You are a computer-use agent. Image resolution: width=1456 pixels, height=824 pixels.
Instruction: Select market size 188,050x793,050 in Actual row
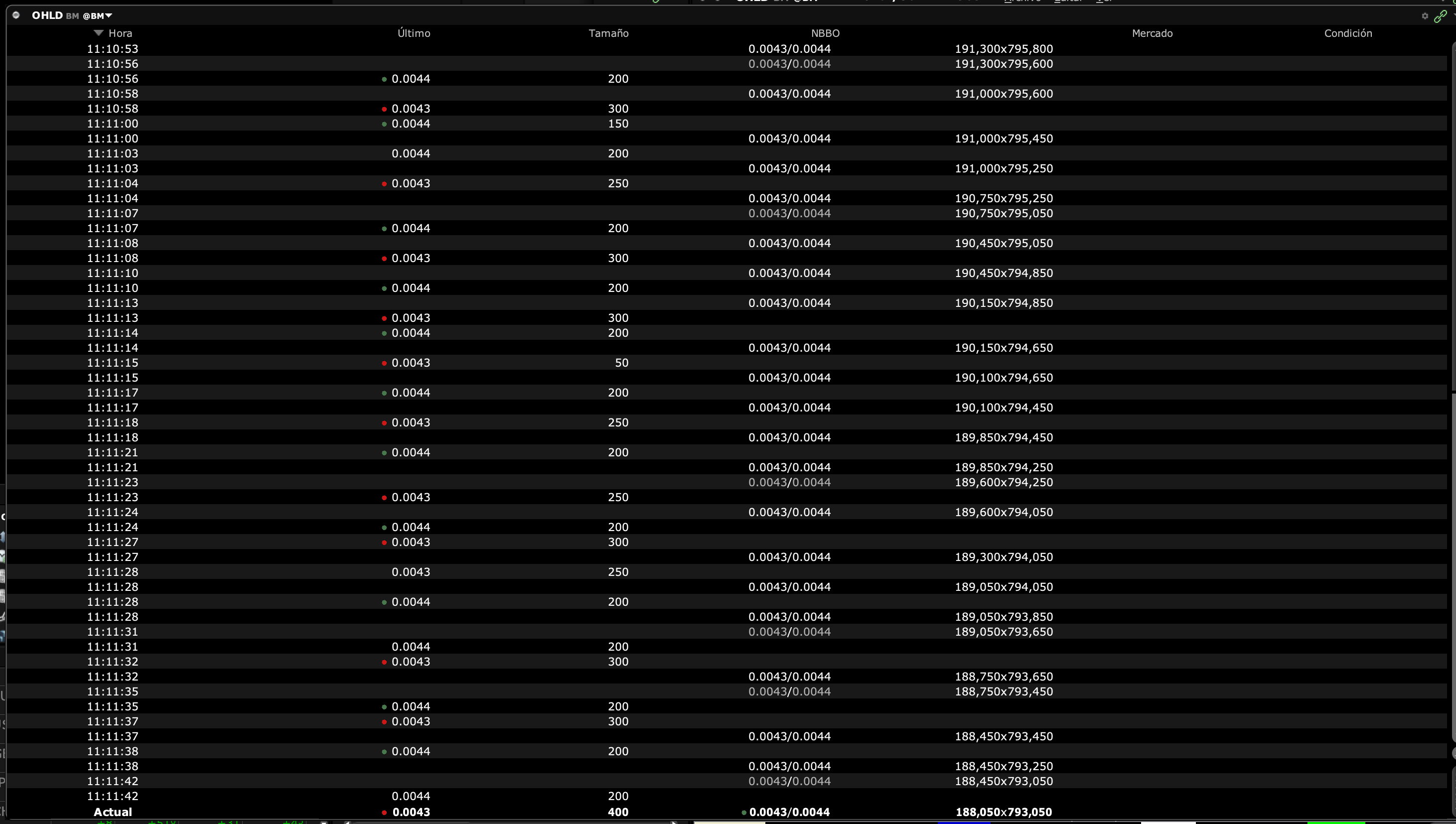pos(1003,812)
